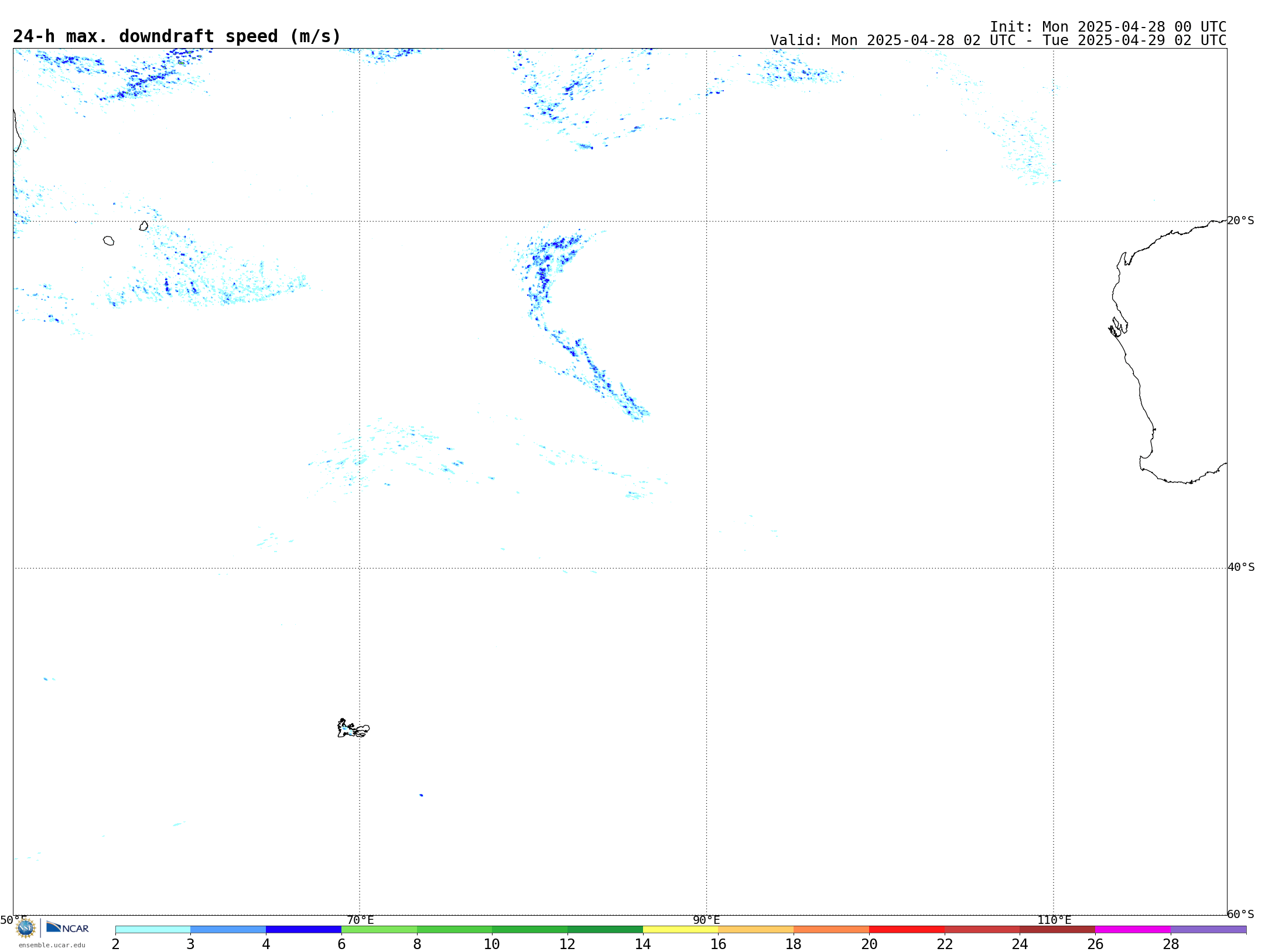Click the colorbar tick label 2
This screenshot has width=1265, height=952.
(115, 944)
